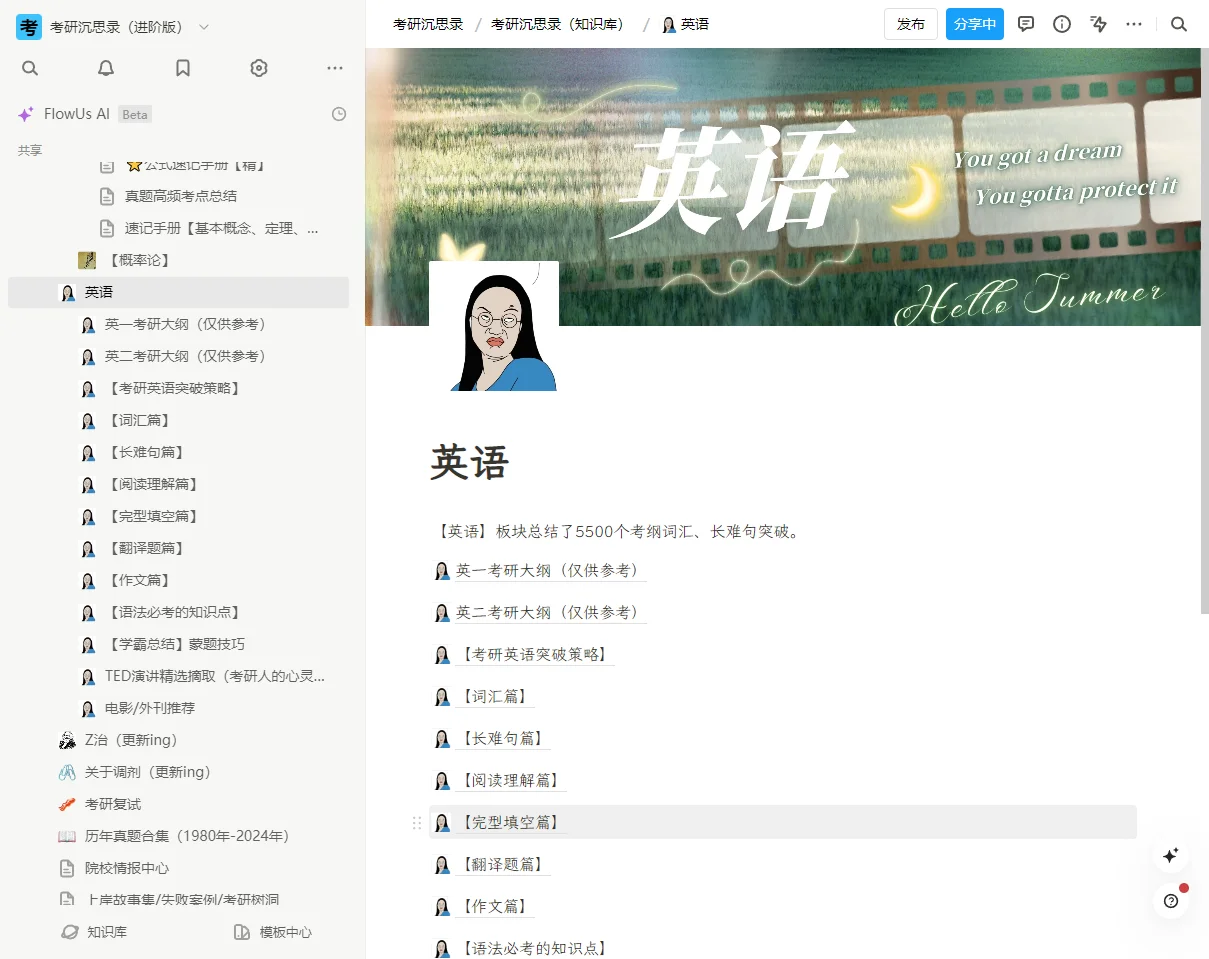Open sidebar 英二考研大纲（仅供参考）
This screenshot has width=1209, height=959.
click(188, 356)
